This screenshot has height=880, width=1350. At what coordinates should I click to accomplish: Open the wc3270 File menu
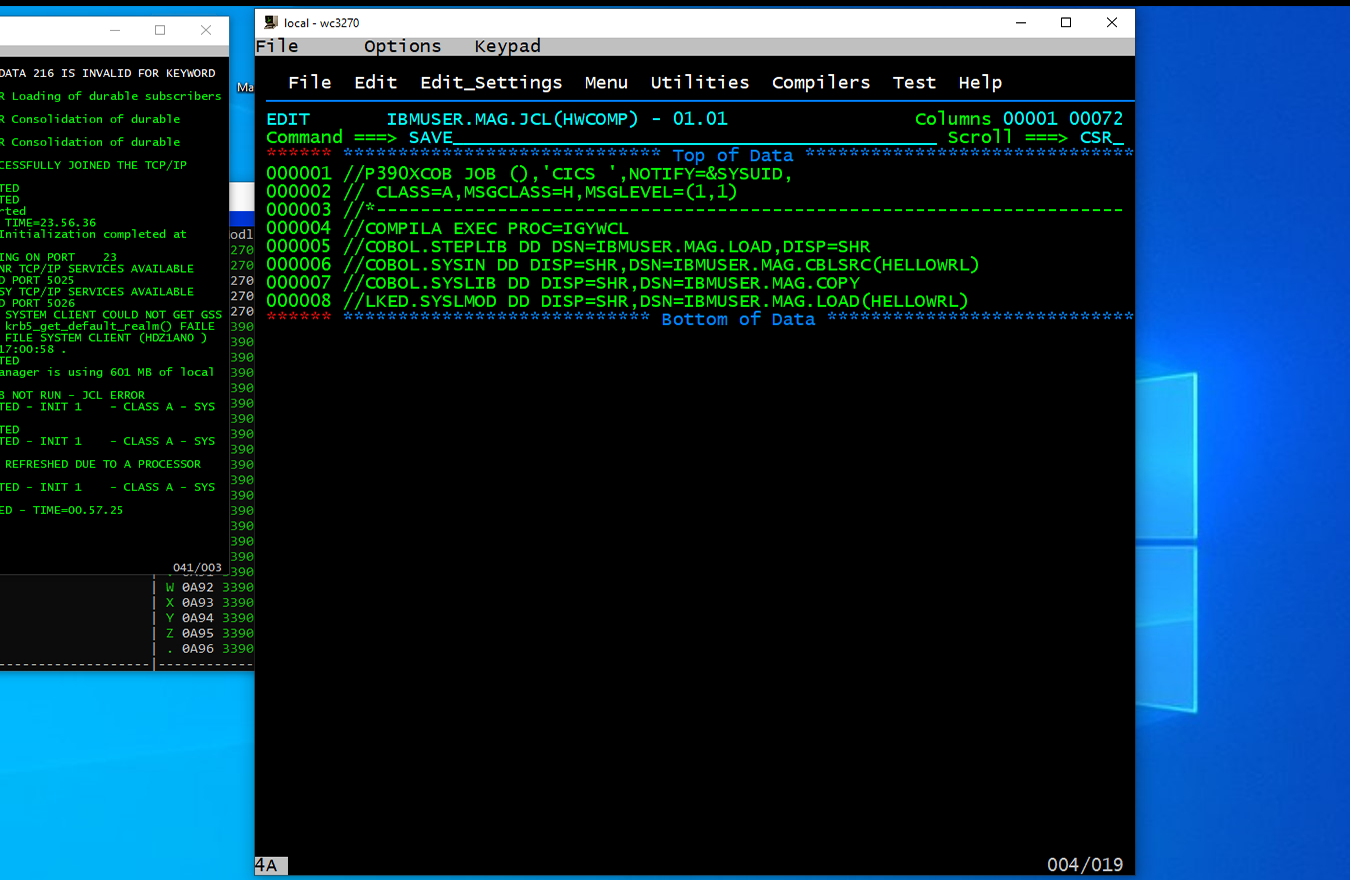click(277, 46)
